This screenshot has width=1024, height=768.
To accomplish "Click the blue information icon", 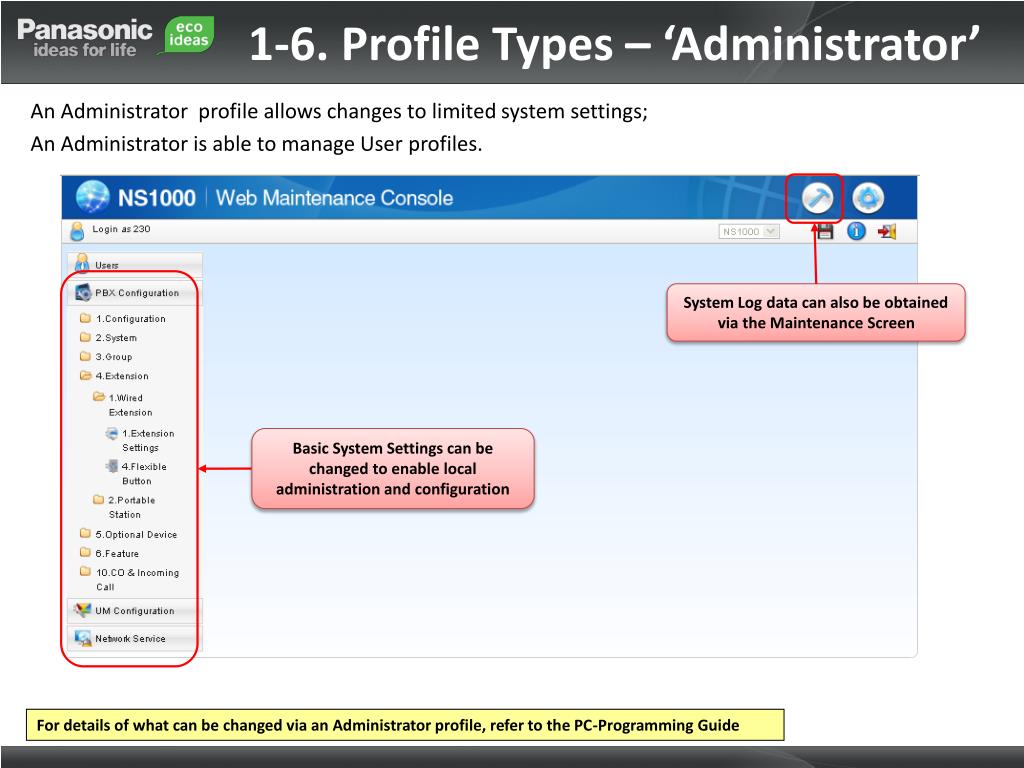I will [x=856, y=231].
